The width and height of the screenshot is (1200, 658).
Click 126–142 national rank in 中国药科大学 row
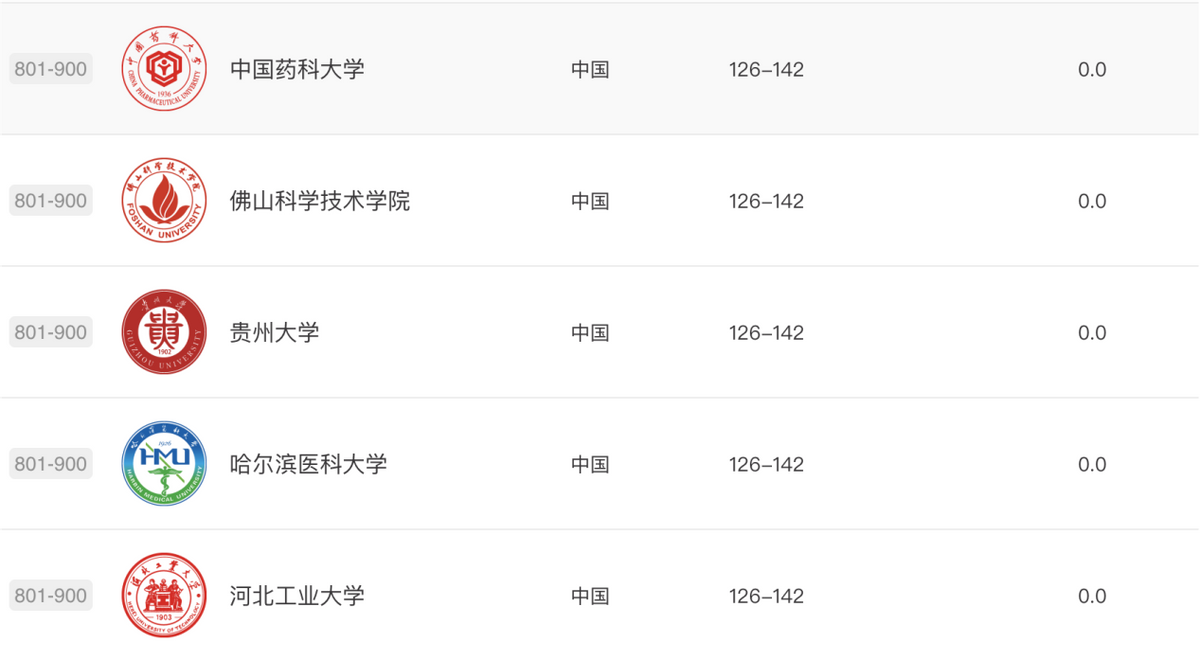click(x=766, y=70)
